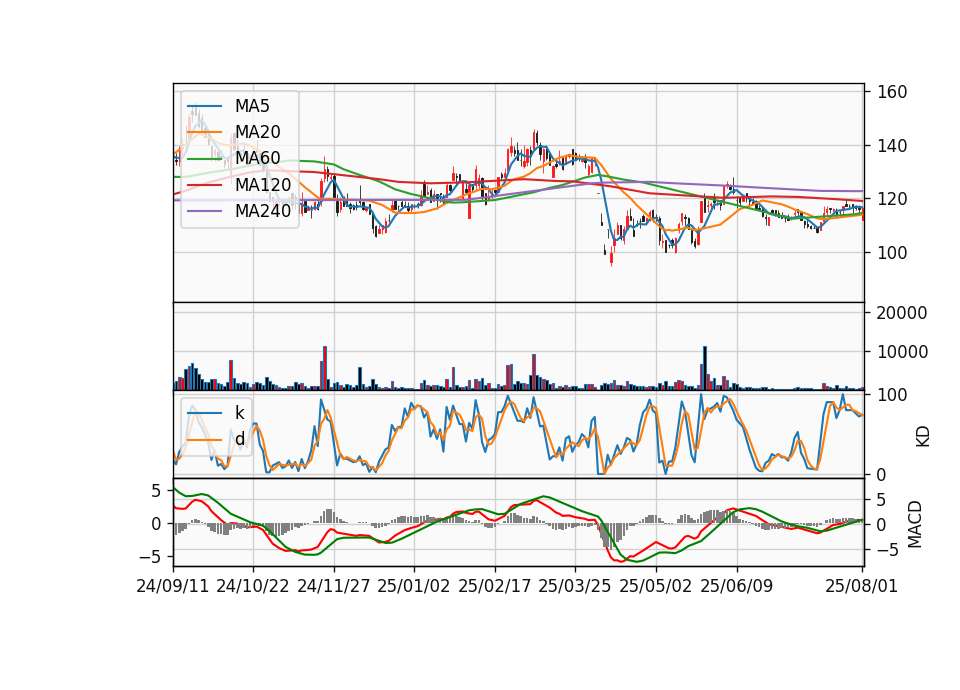Click the 120 price axis tick
Viewport: 960px width, 690px height.
tap(892, 199)
